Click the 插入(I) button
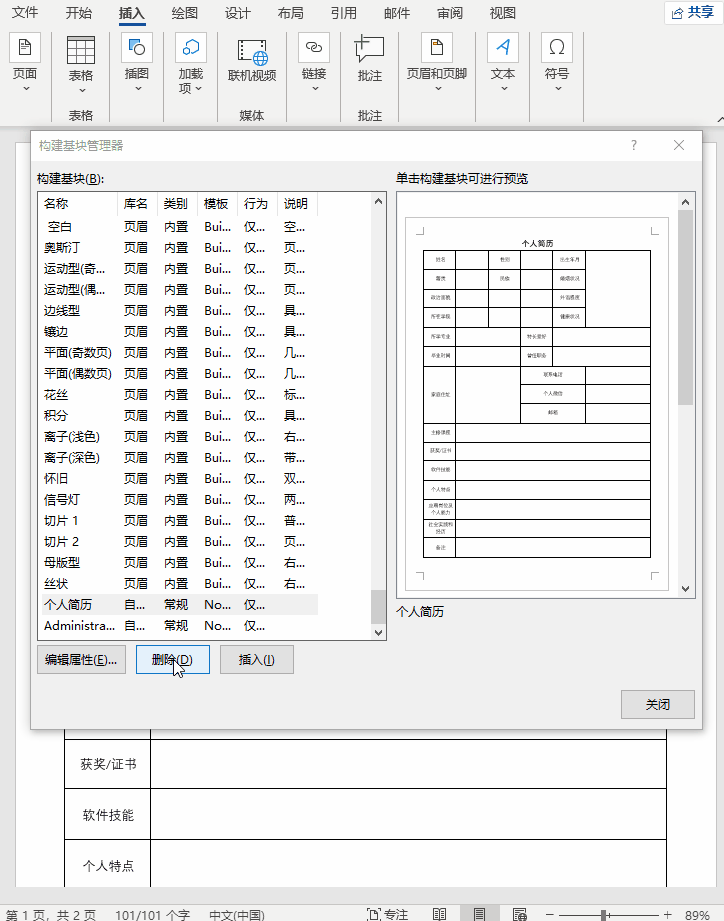Image resolution: width=724 pixels, height=921 pixels. coord(257,660)
